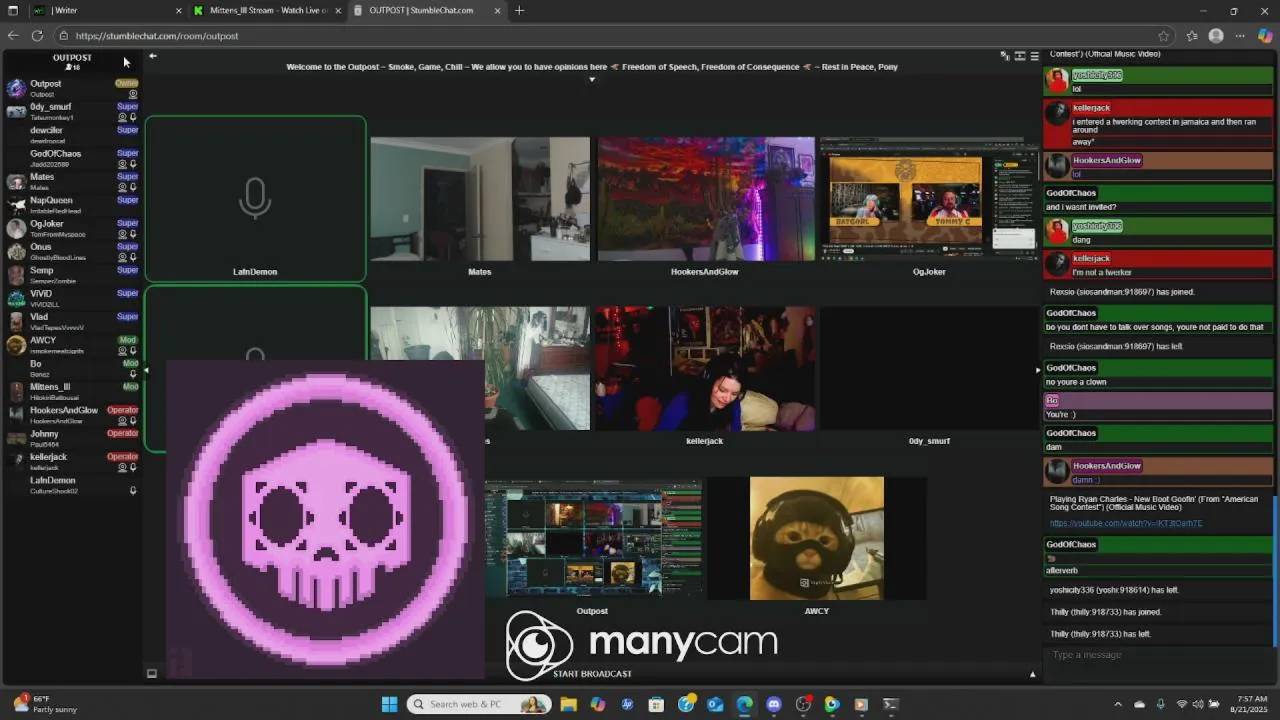This screenshot has height=720, width=1280.
Task: Select the AWCY cat webcam feed
Action: pos(817,538)
